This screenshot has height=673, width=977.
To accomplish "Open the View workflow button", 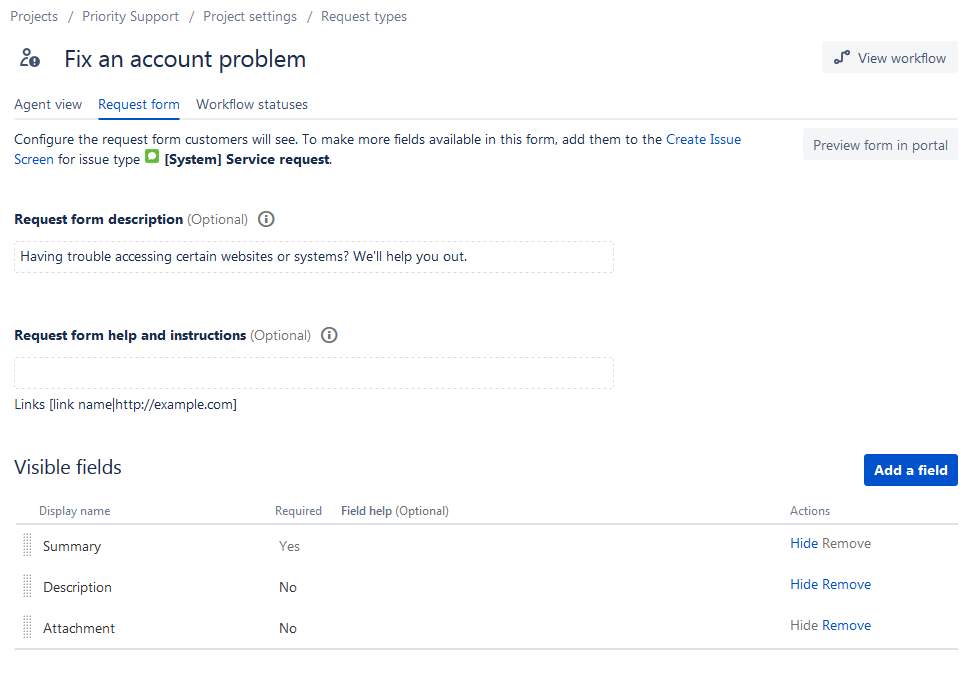I will pos(890,58).
